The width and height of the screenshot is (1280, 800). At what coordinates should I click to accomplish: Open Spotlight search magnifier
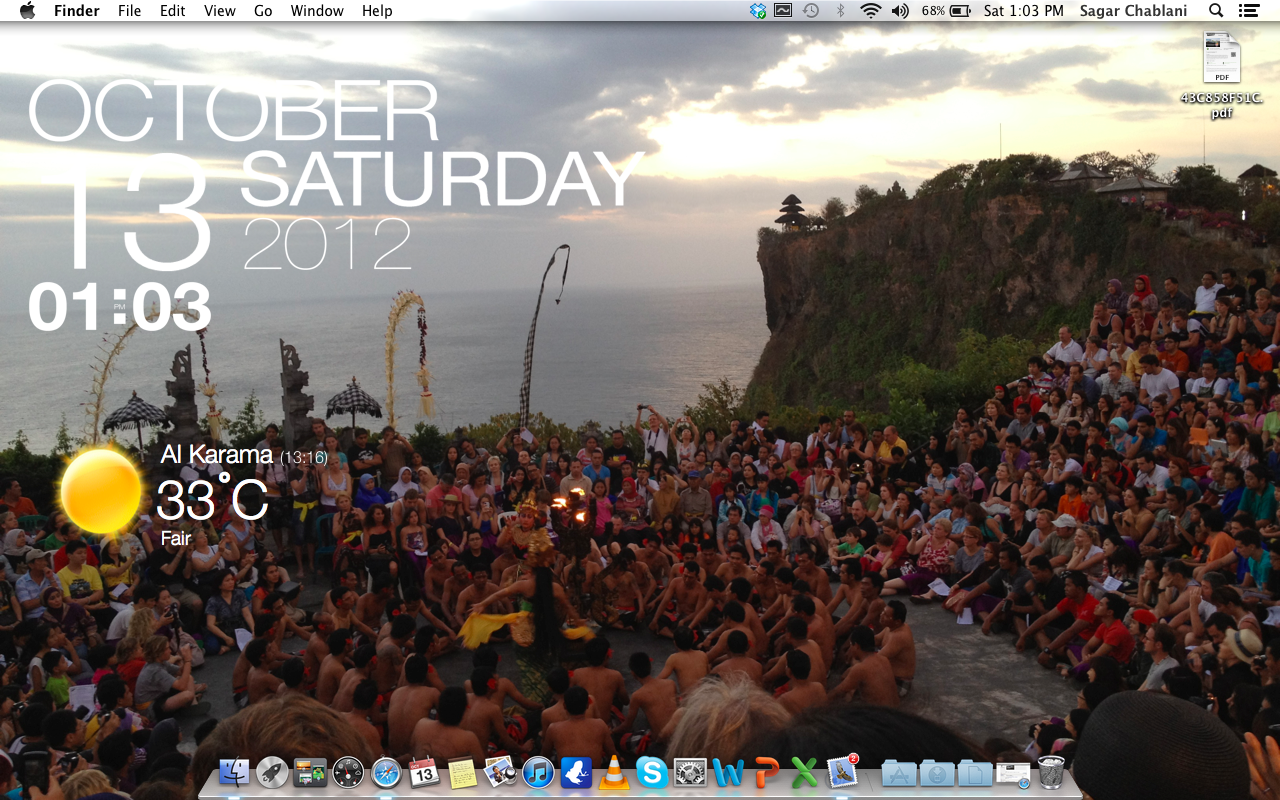coord(1216,11)
